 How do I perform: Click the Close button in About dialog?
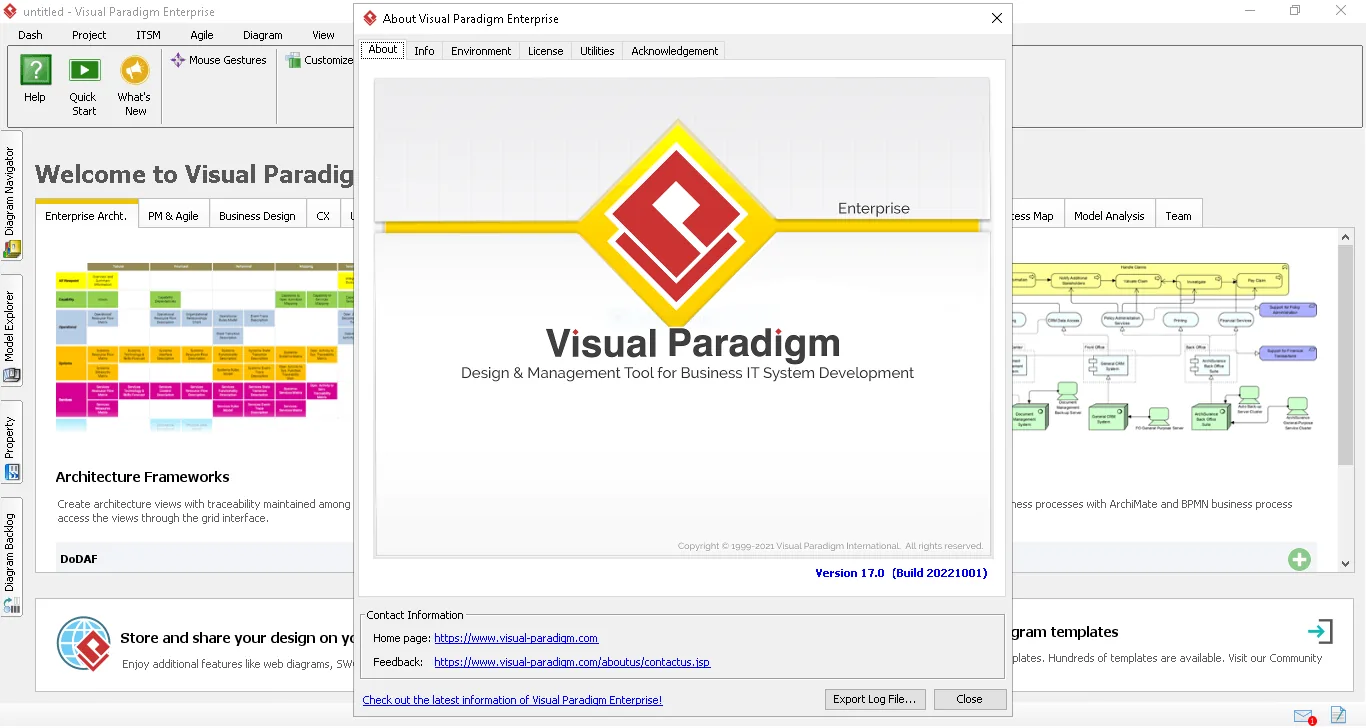[x=969, y=699]
